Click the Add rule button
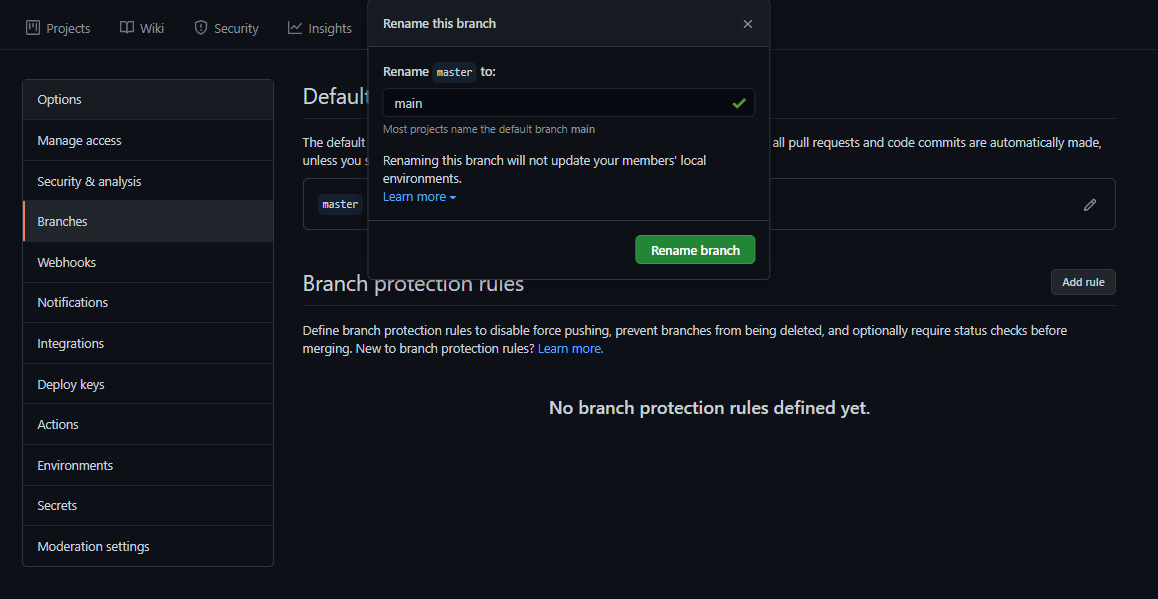Image resolution: width=1158 pixels, height=599 pixels. (x=1083, y=281)
